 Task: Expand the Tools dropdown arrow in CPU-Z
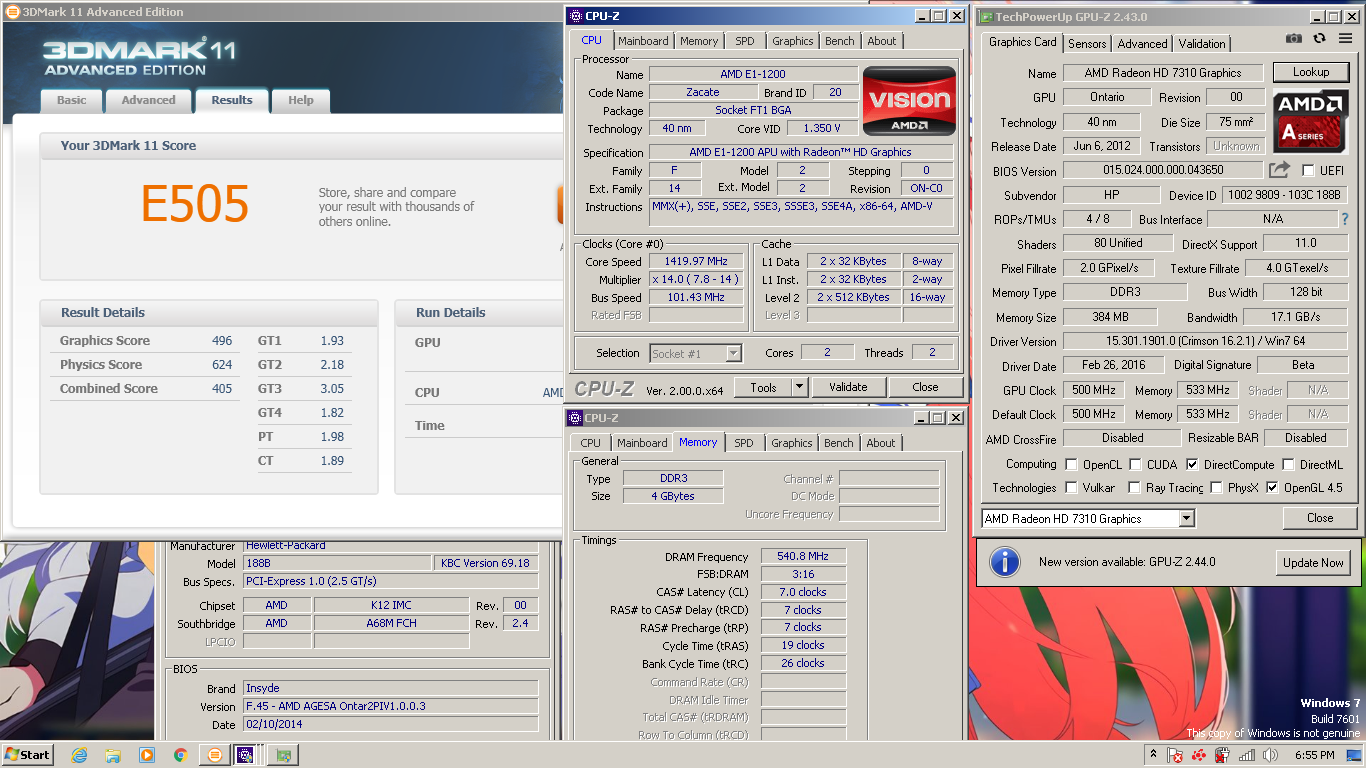point(799,387)
